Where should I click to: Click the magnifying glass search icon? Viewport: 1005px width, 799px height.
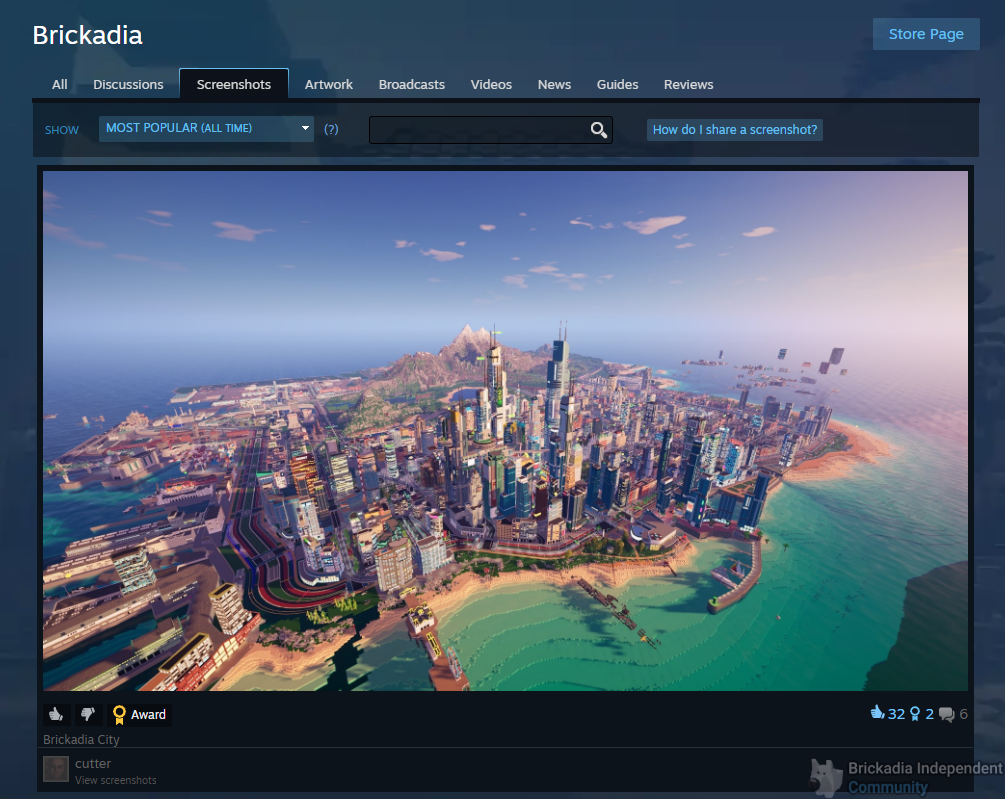coord(598,130)
